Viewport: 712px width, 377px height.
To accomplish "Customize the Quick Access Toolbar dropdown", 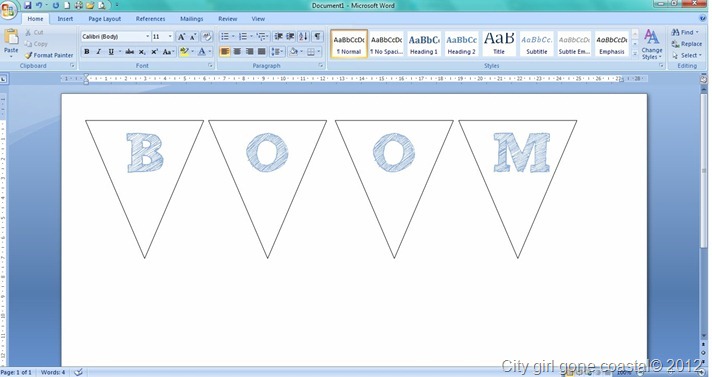I will pyautogui.click(x=117, y=5).
